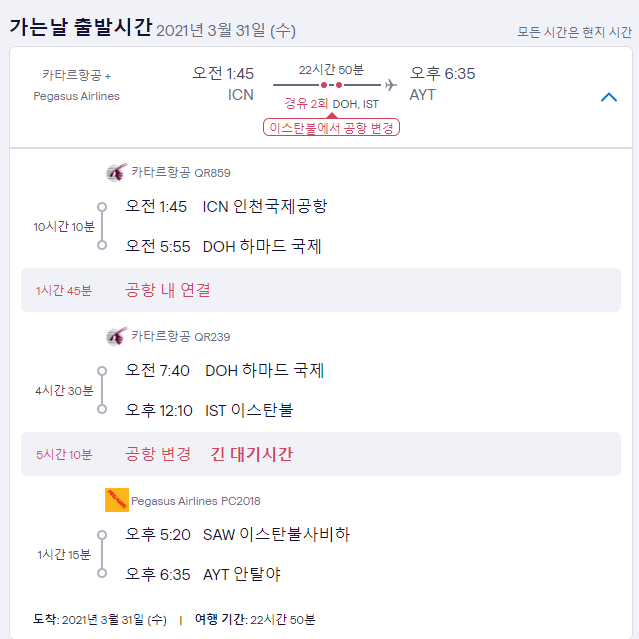Click the 22시간 50분 total duration in header
This screenshot has height=639, width=639.
(x=331, y=70)
